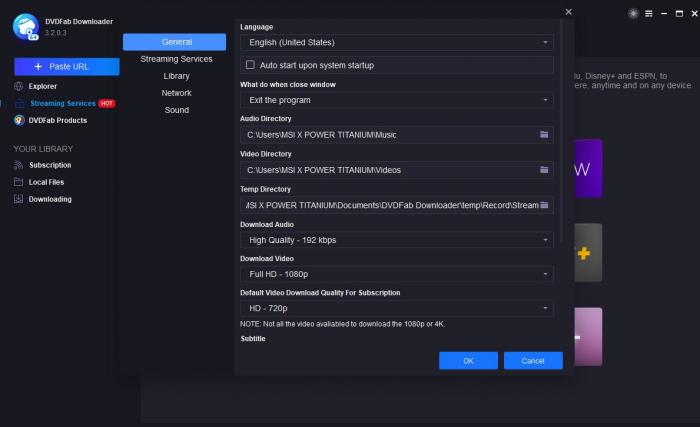This screenshot has width=700, height=427.
Task: Browse for the Audio Directory folder
Action: [x=544, y=134]
